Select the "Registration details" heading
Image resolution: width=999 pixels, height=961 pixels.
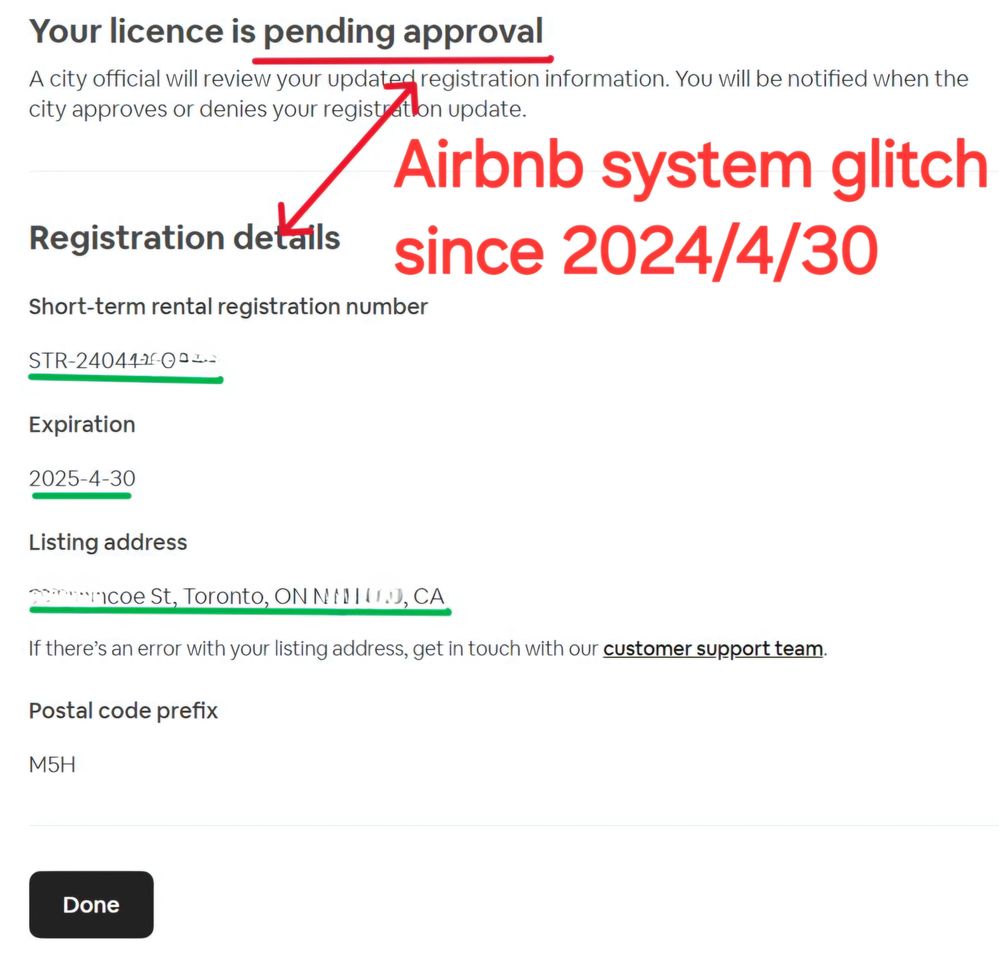coord(184,238)
